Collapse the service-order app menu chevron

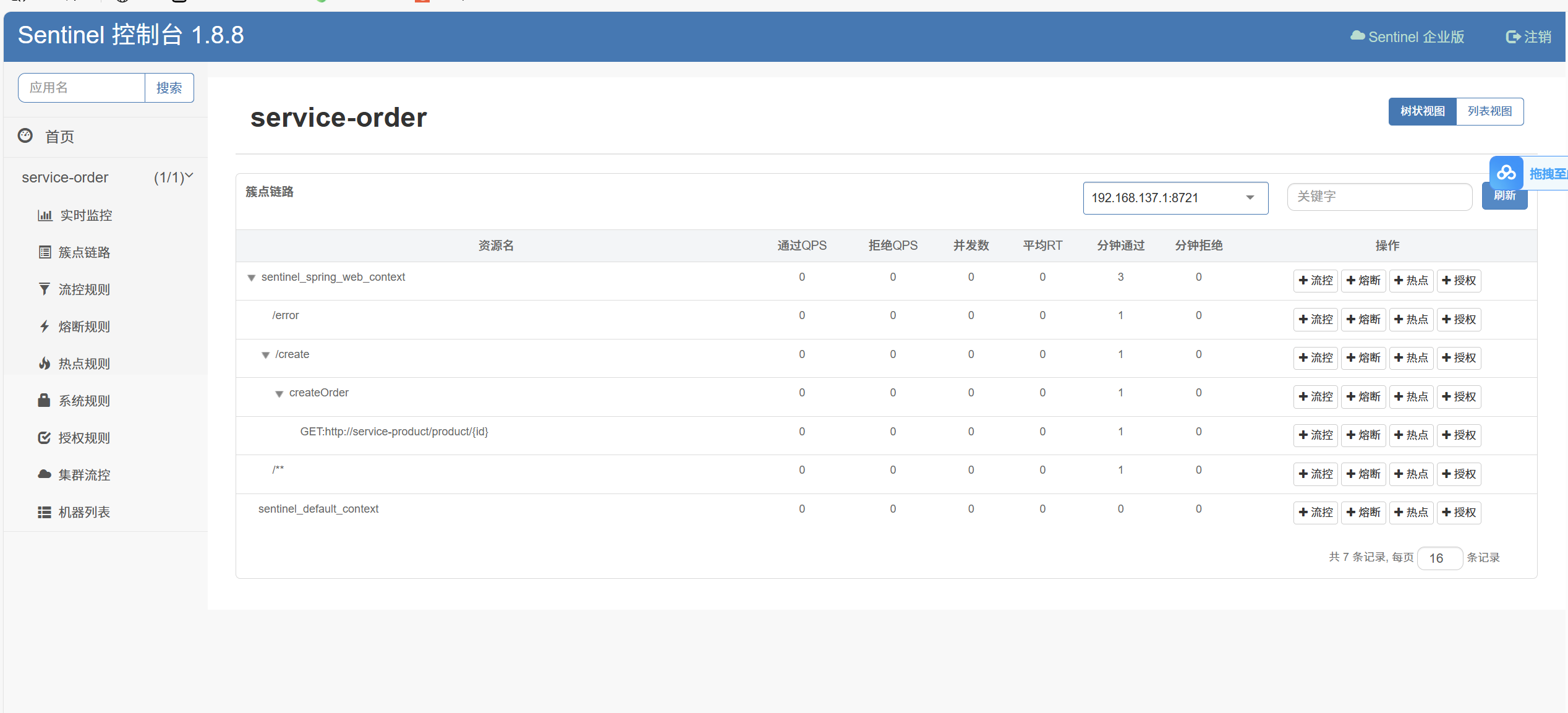pyautogui.click(x=189, y=176)
